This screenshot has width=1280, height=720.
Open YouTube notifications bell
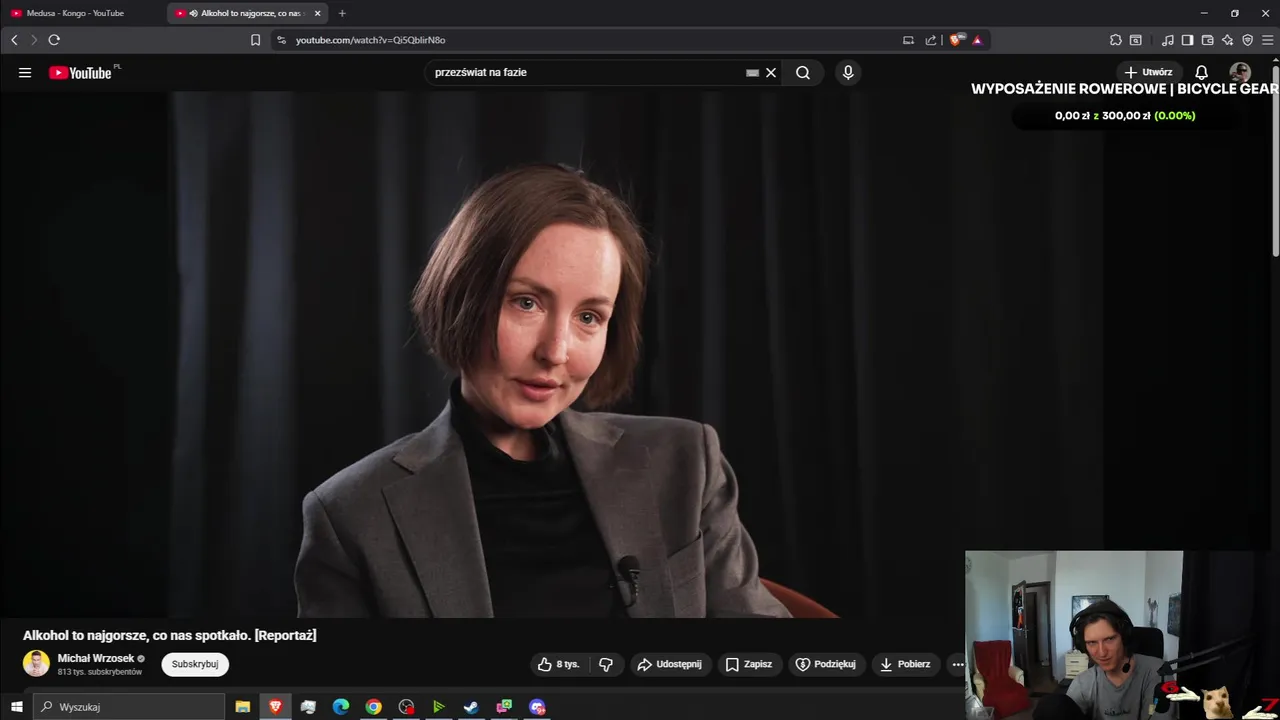click(x=1202, y=72)
